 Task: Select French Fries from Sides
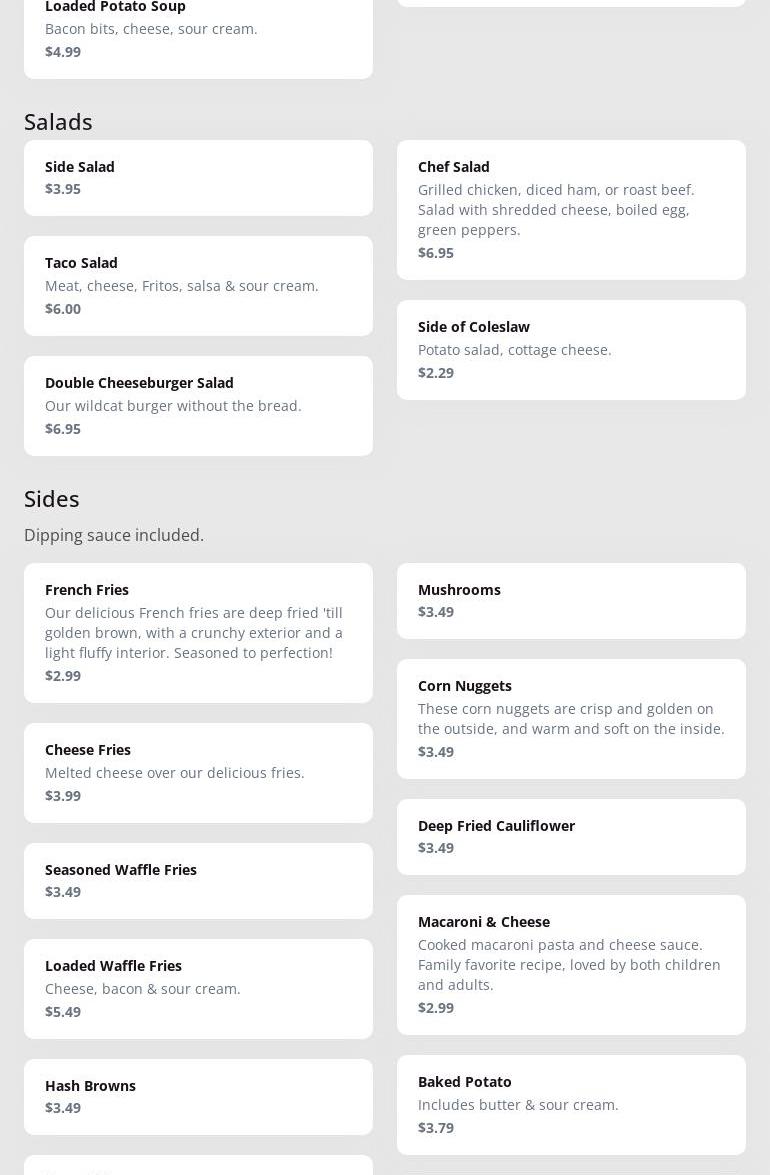click(x=198, y=632)
